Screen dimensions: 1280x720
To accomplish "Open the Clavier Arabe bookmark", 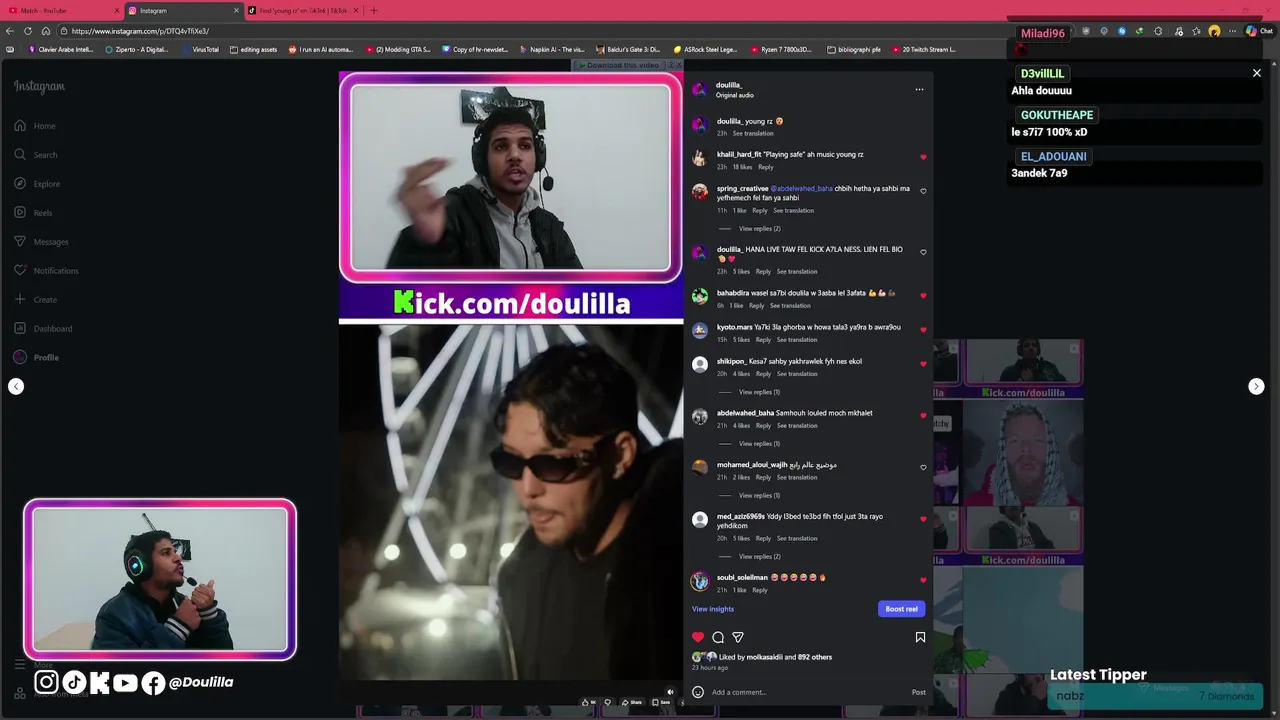I will coord(61,49).
